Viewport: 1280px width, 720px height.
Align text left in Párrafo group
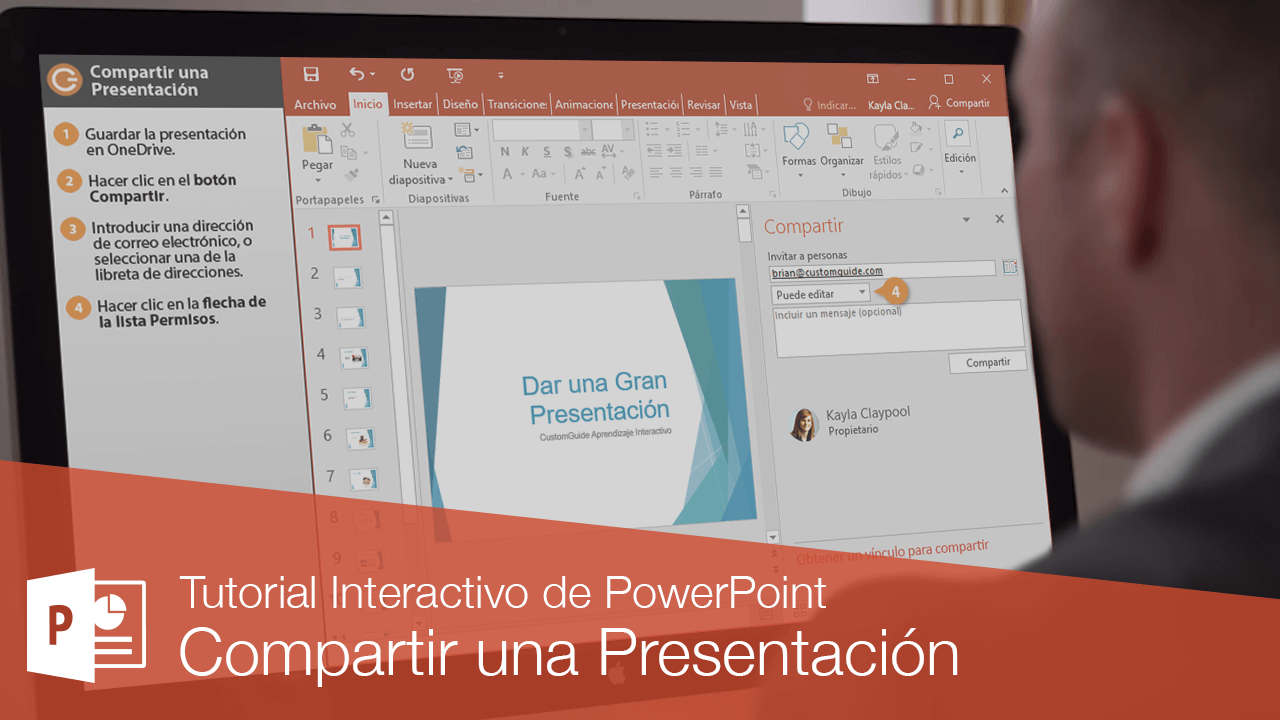[656, 173]
